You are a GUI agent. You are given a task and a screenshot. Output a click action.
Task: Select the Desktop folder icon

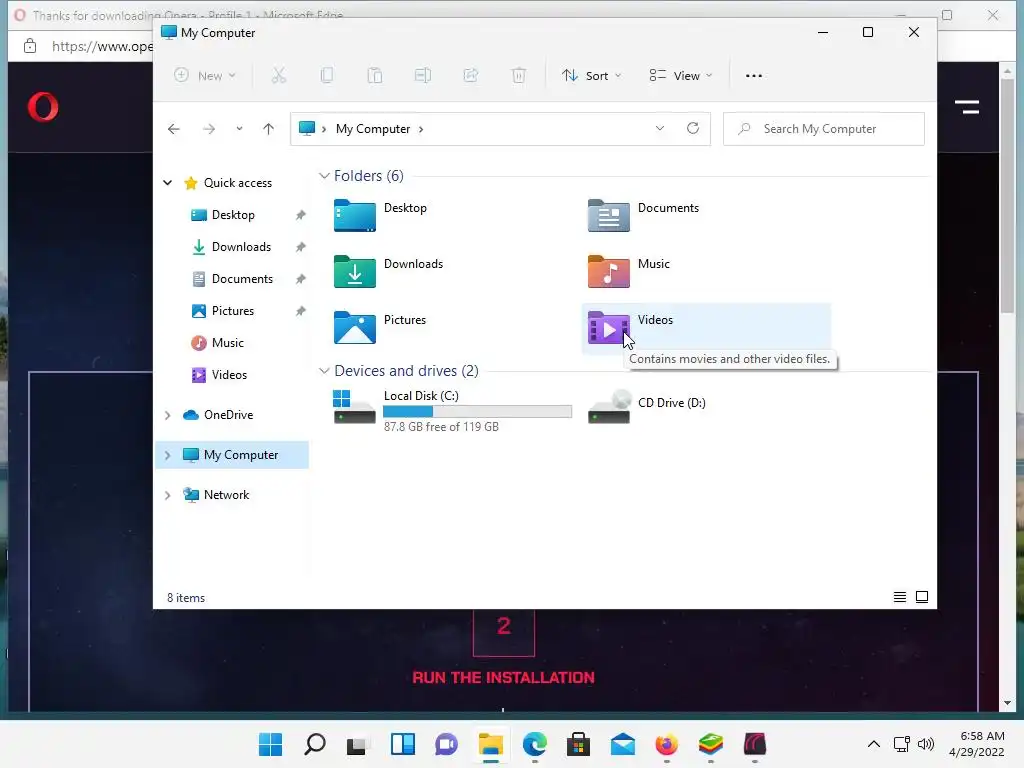point(355,216)
